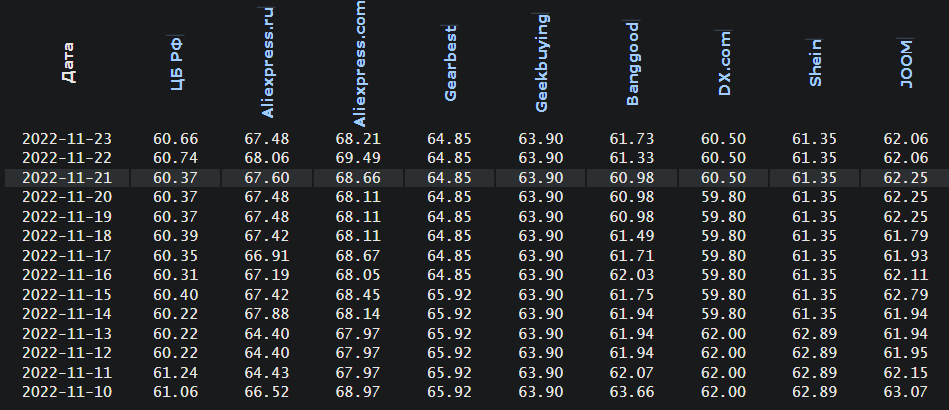Click Gearbest value 64.85 for 2022-11-23
The image size is (949, 410).
449,139
